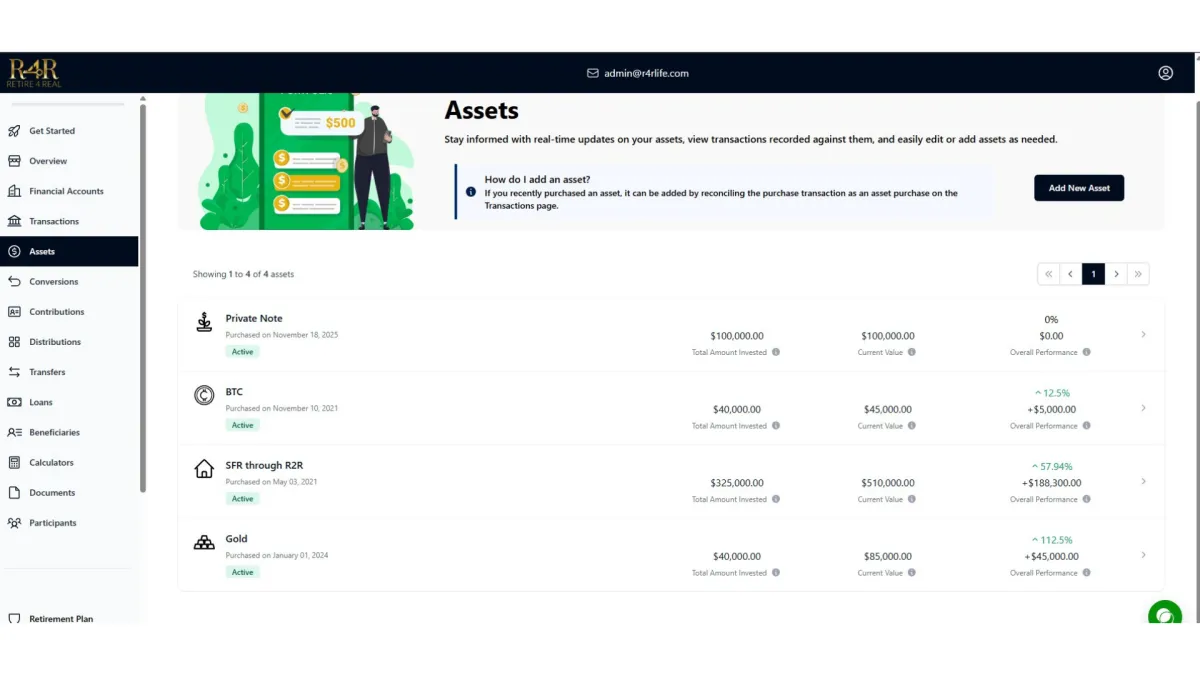Click the Loans cash icon
The width and height of the screenshot is (1200, 675).
click(x=14, y=402)
